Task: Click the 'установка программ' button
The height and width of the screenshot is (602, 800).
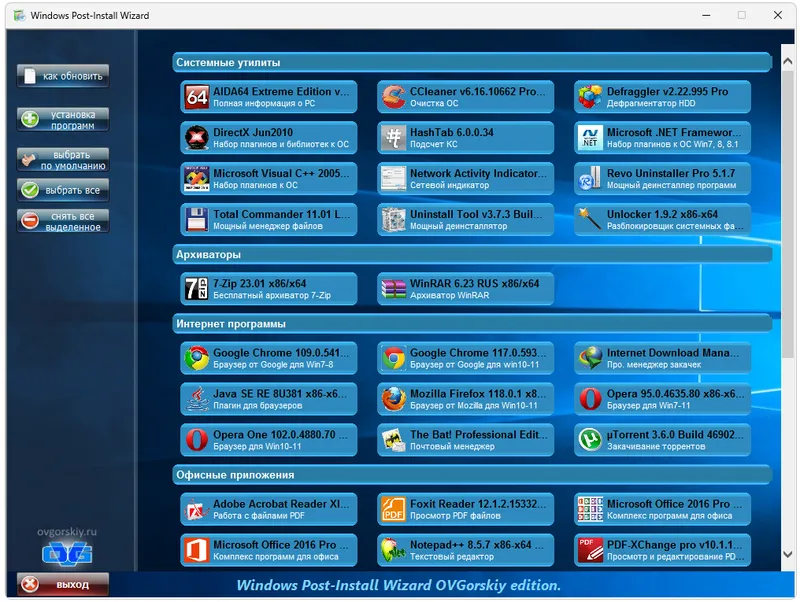Action: click(63, 119)
